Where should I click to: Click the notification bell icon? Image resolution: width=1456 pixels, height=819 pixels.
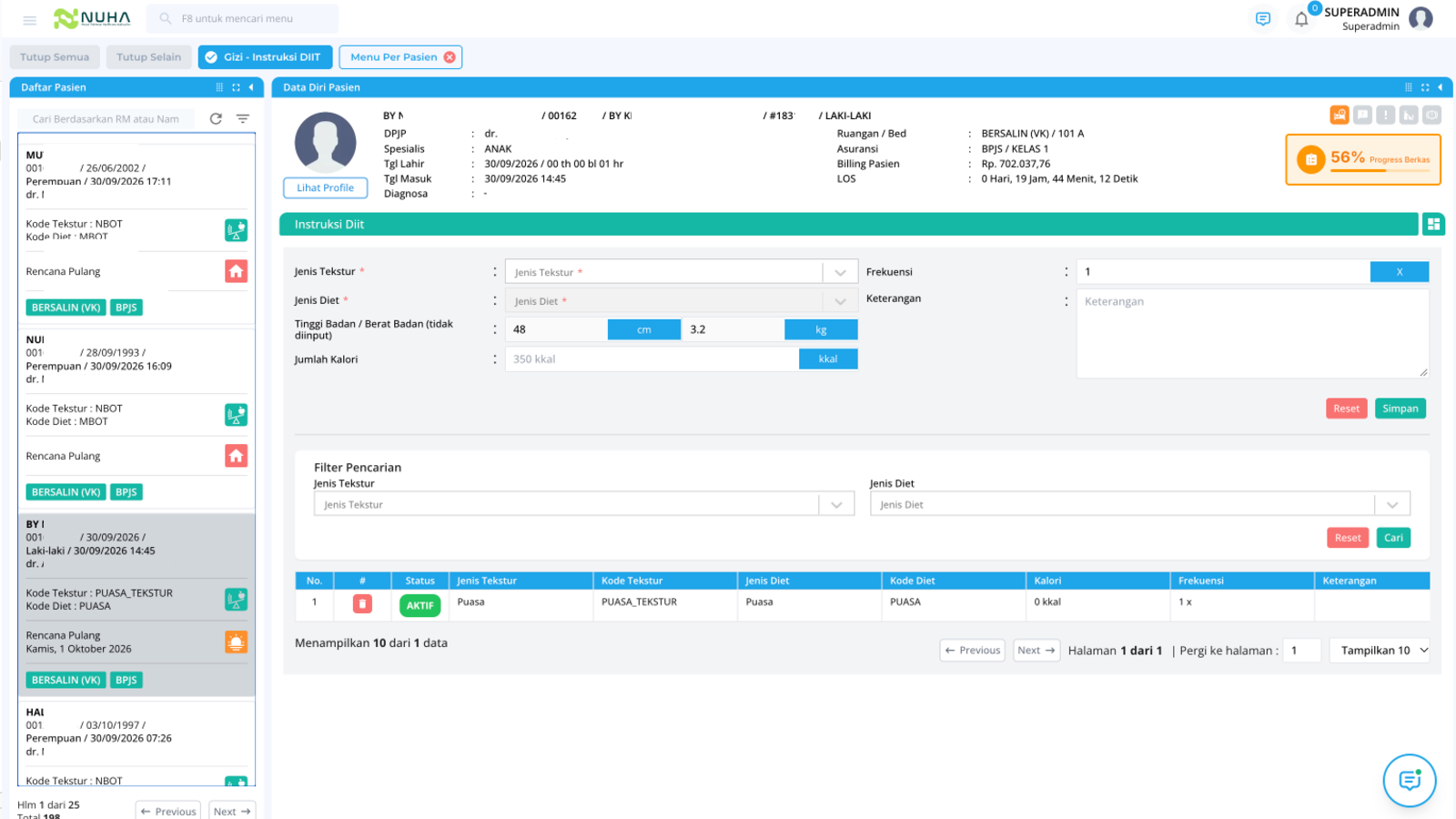[x=1301, y=19]
